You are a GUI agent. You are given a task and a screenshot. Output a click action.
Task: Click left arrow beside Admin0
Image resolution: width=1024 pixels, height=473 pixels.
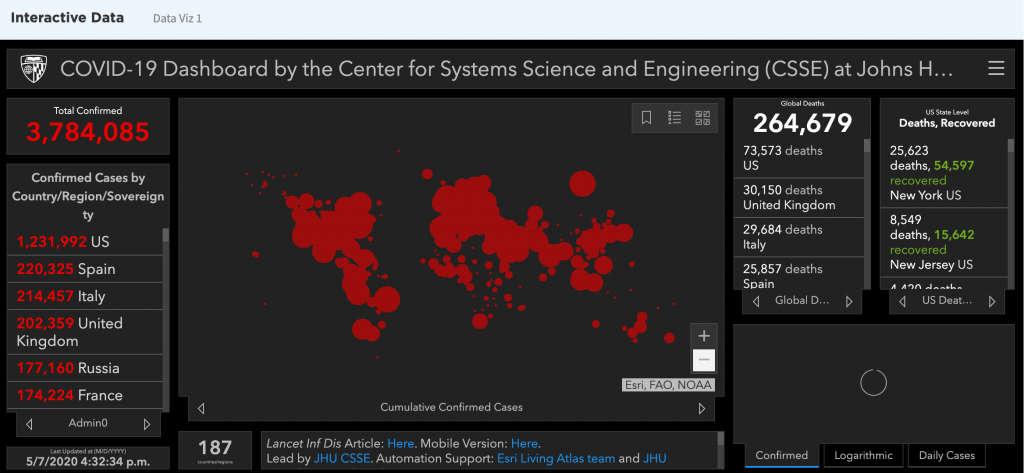29,423
